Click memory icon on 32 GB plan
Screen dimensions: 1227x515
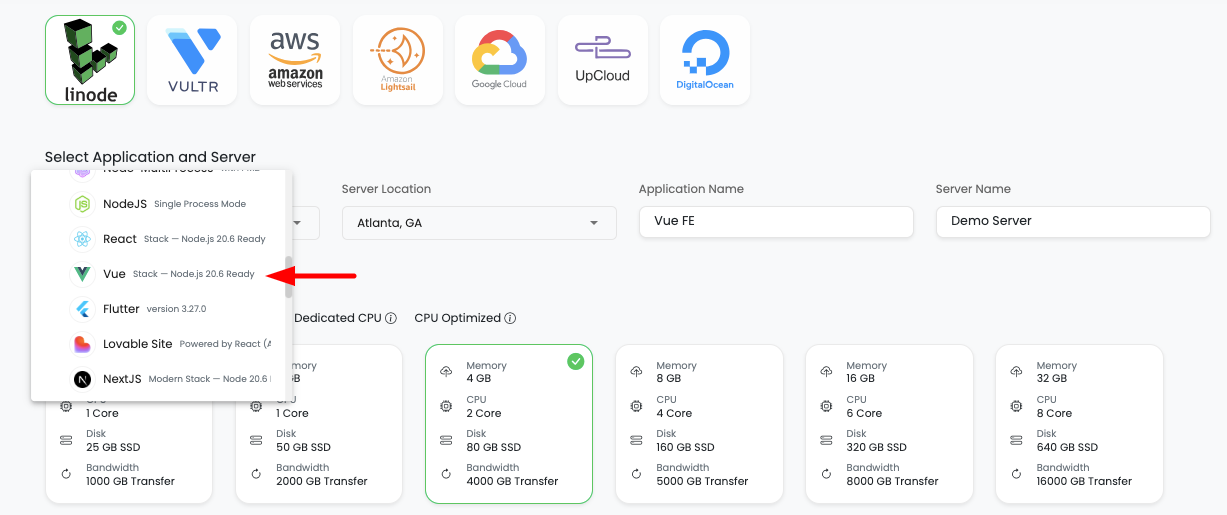pos(1016,372)
